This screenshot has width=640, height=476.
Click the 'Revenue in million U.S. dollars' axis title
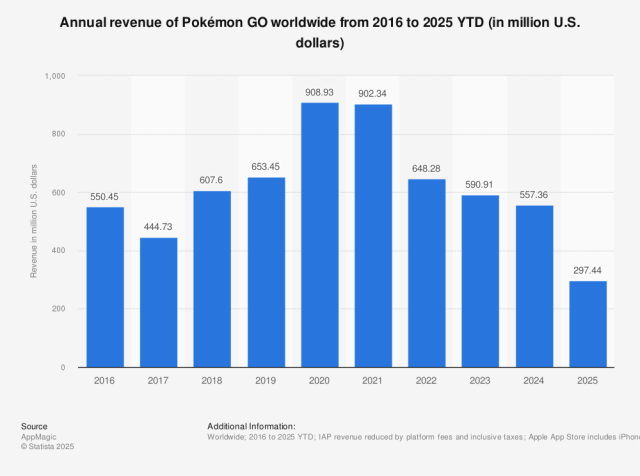33,221
